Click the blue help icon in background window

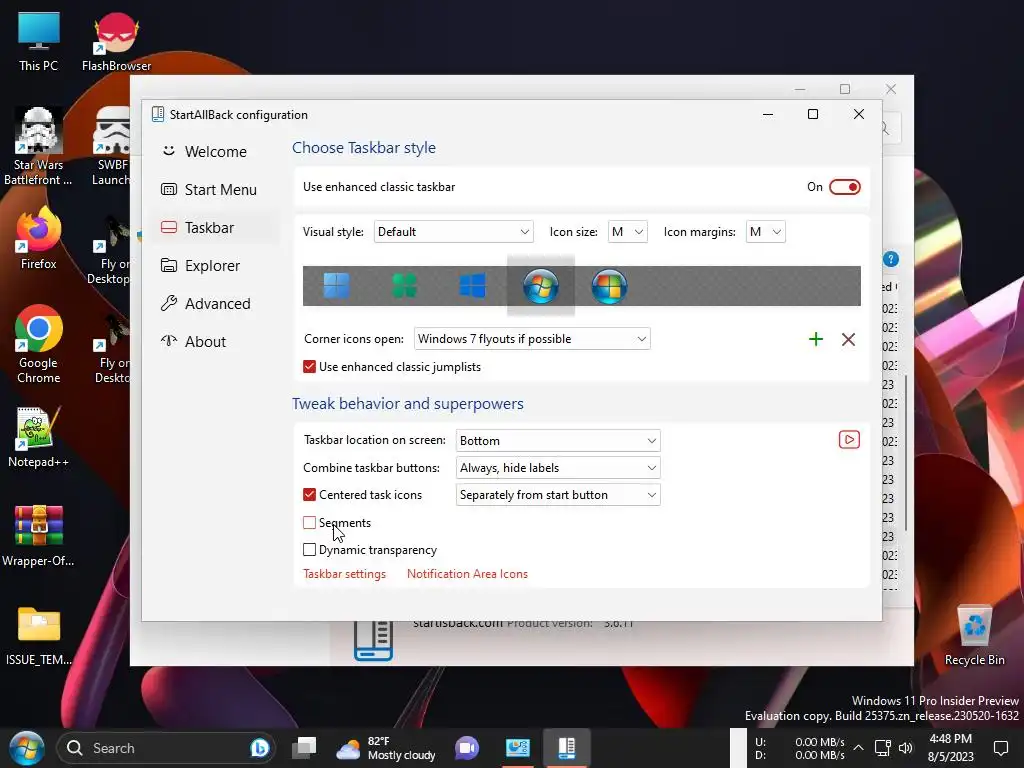coord(891,259)
